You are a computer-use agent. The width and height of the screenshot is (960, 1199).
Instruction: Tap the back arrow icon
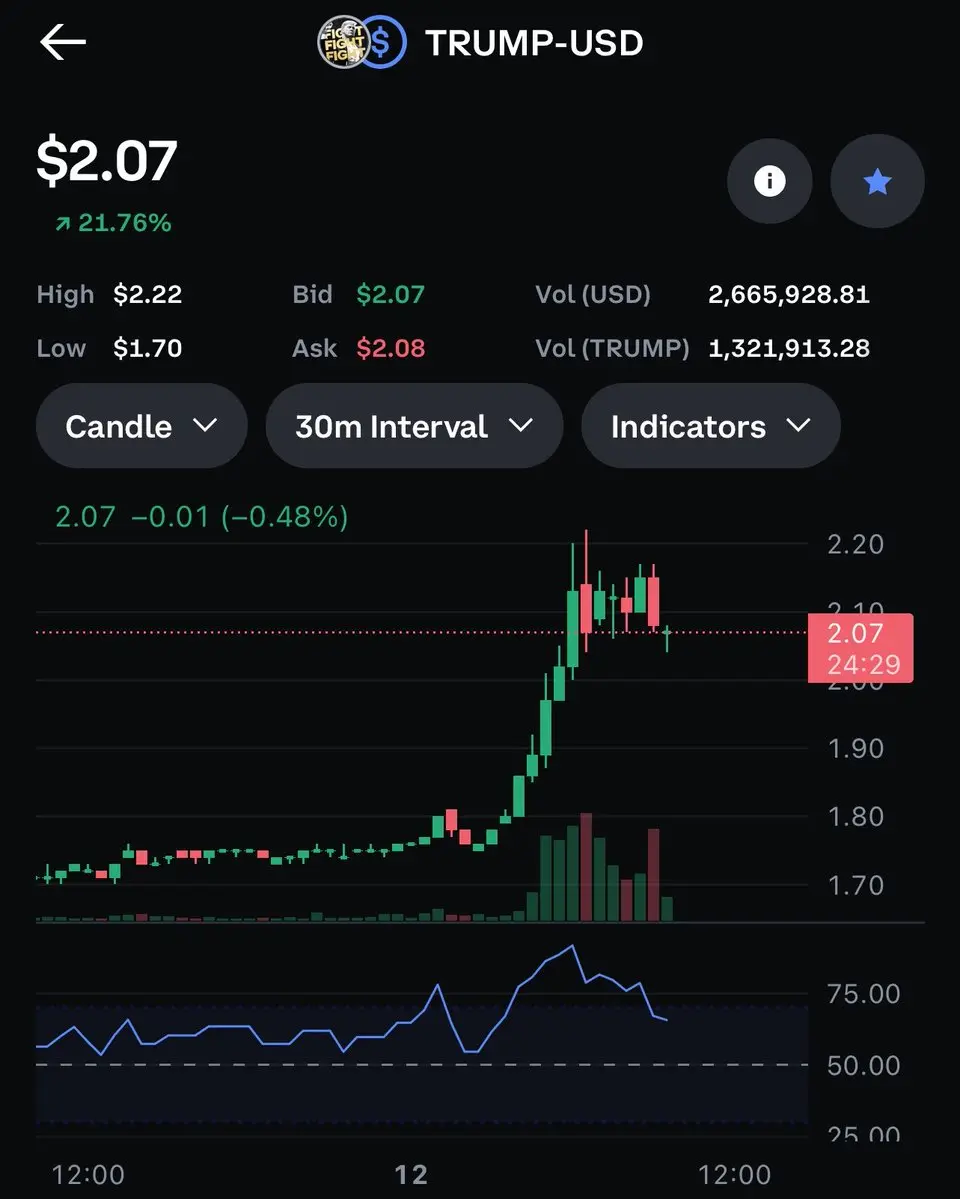[63, 42]
